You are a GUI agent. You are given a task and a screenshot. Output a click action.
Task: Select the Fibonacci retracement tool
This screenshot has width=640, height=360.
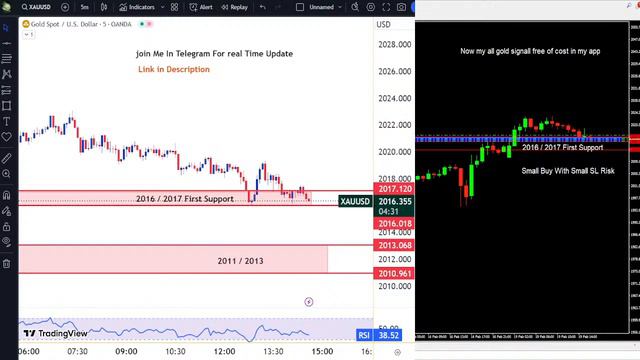pos(6,58)
